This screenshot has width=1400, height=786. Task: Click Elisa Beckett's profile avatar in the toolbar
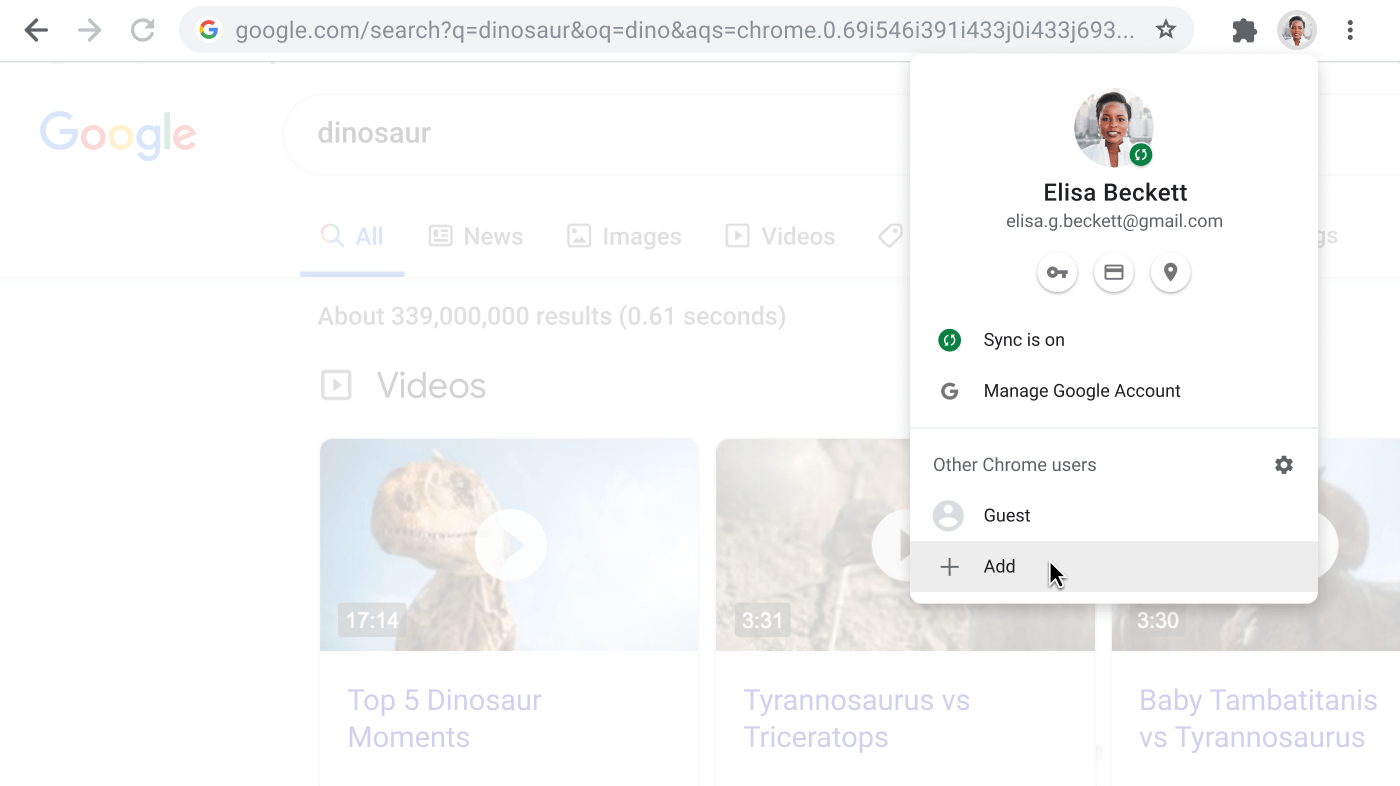1296,30
